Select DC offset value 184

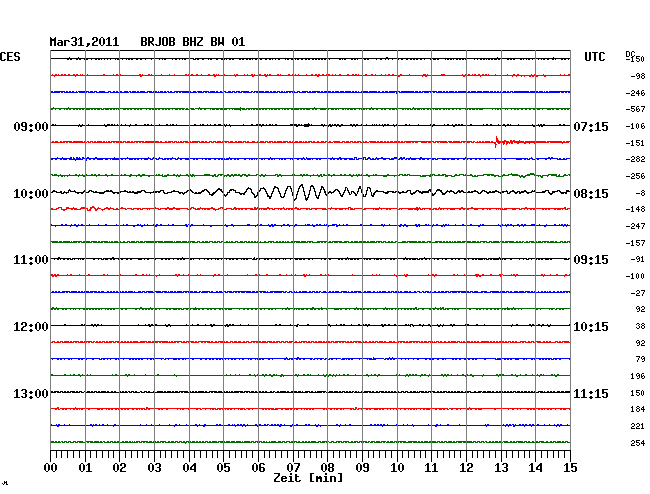638,409
